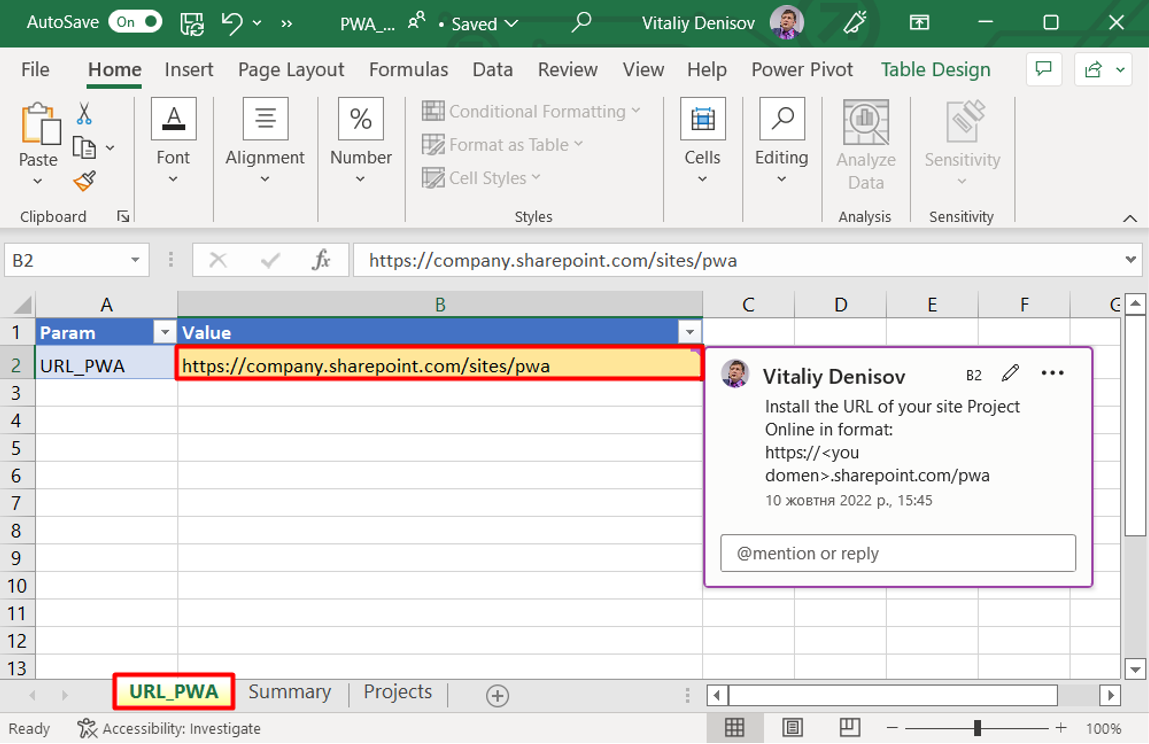1149x744 pixels.
Task: Click the sharing people icon beside filename
Action: tap(417, 21)
